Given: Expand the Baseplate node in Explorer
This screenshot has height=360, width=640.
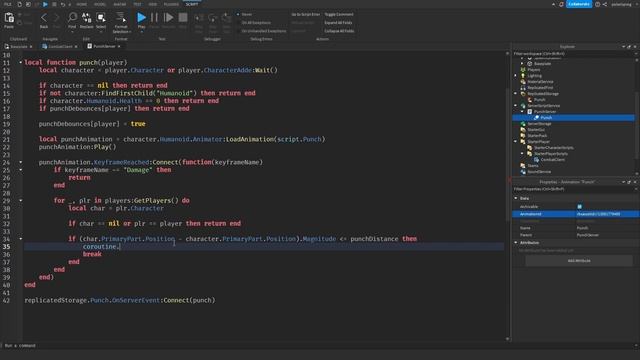Looking at the screenshot, I should pyautogui.click(x=522, y=64).
